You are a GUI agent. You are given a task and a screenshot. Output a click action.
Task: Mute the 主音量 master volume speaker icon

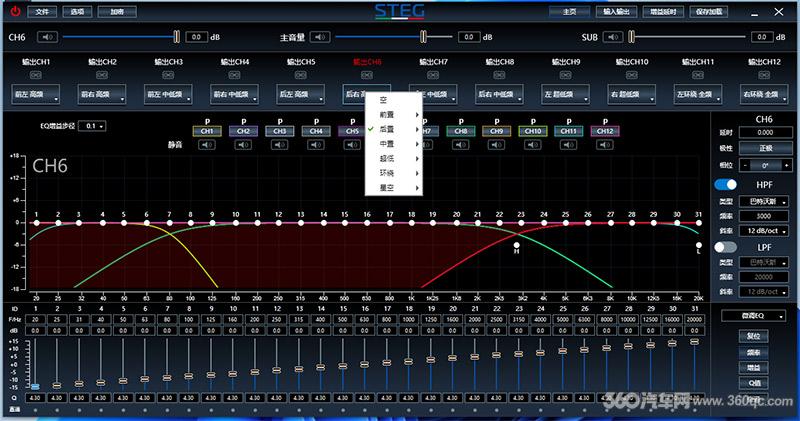(x=320, y=37)
